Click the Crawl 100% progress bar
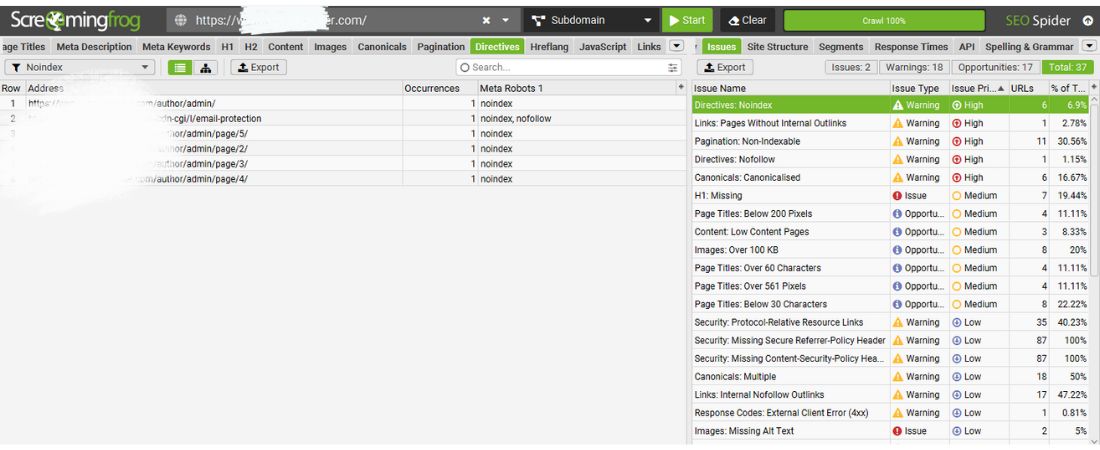 [x=883, y=20]
